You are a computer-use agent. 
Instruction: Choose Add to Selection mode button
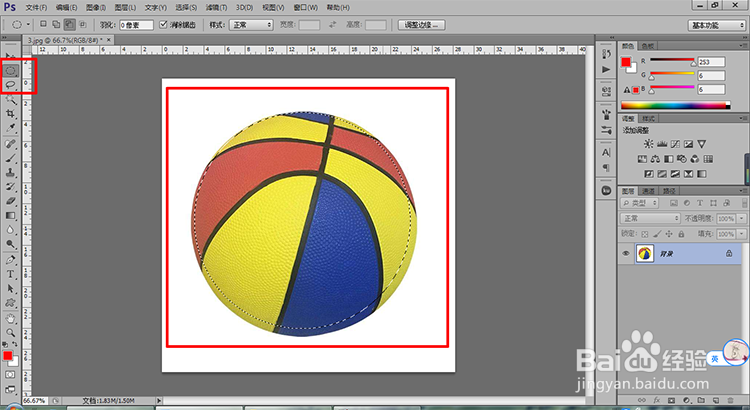(56, 24)
